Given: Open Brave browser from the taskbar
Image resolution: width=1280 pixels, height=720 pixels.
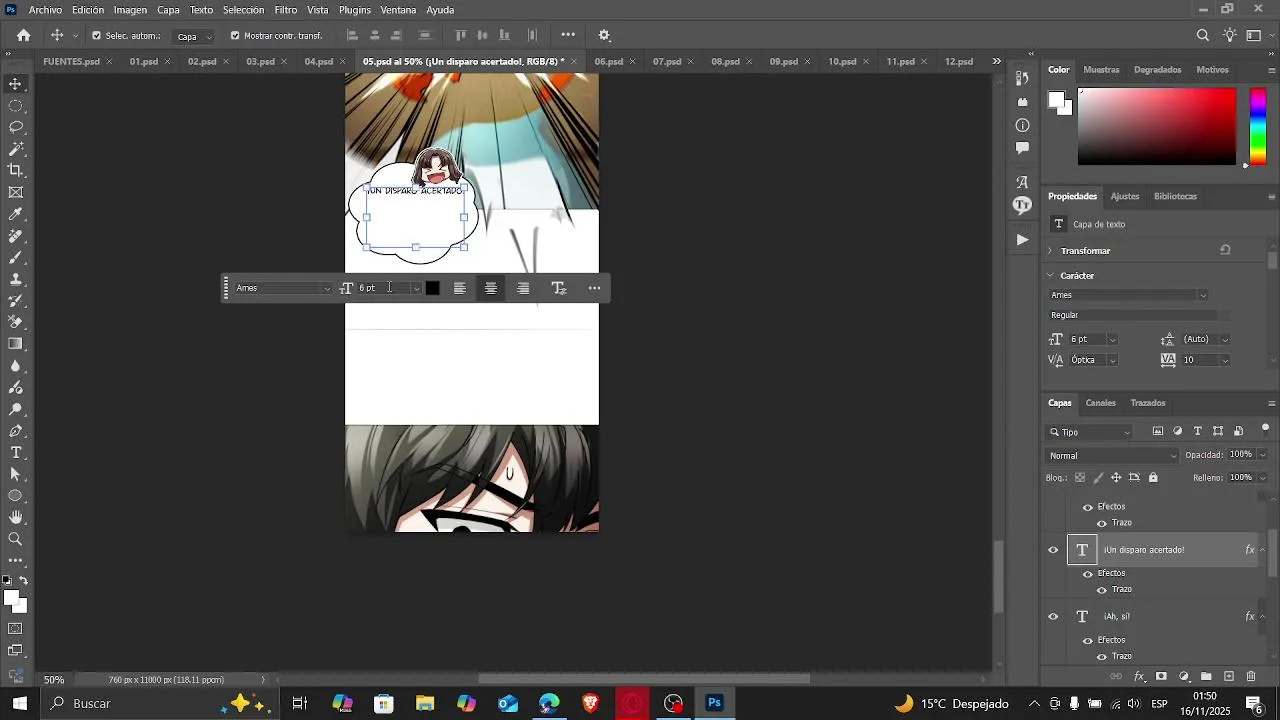Looking at the screenshot, I should point(591,704).
